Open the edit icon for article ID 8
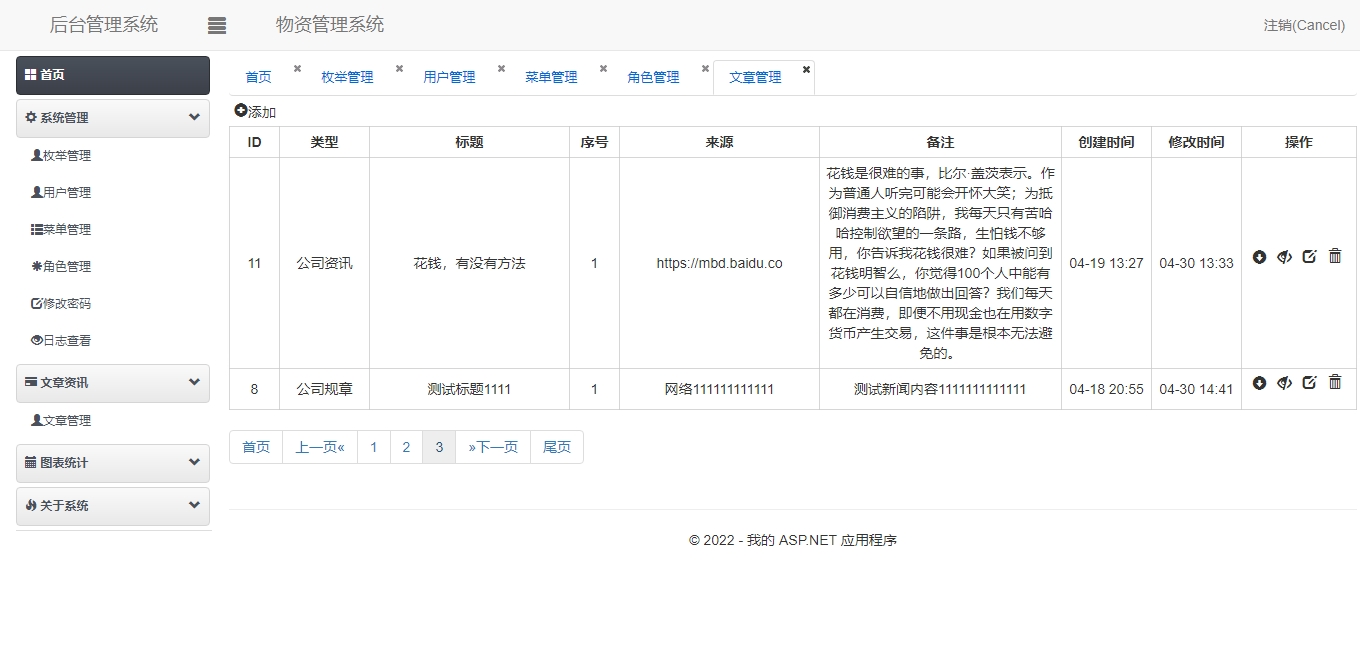Viewport: 1360px width, 656px height. (1309, 382)
